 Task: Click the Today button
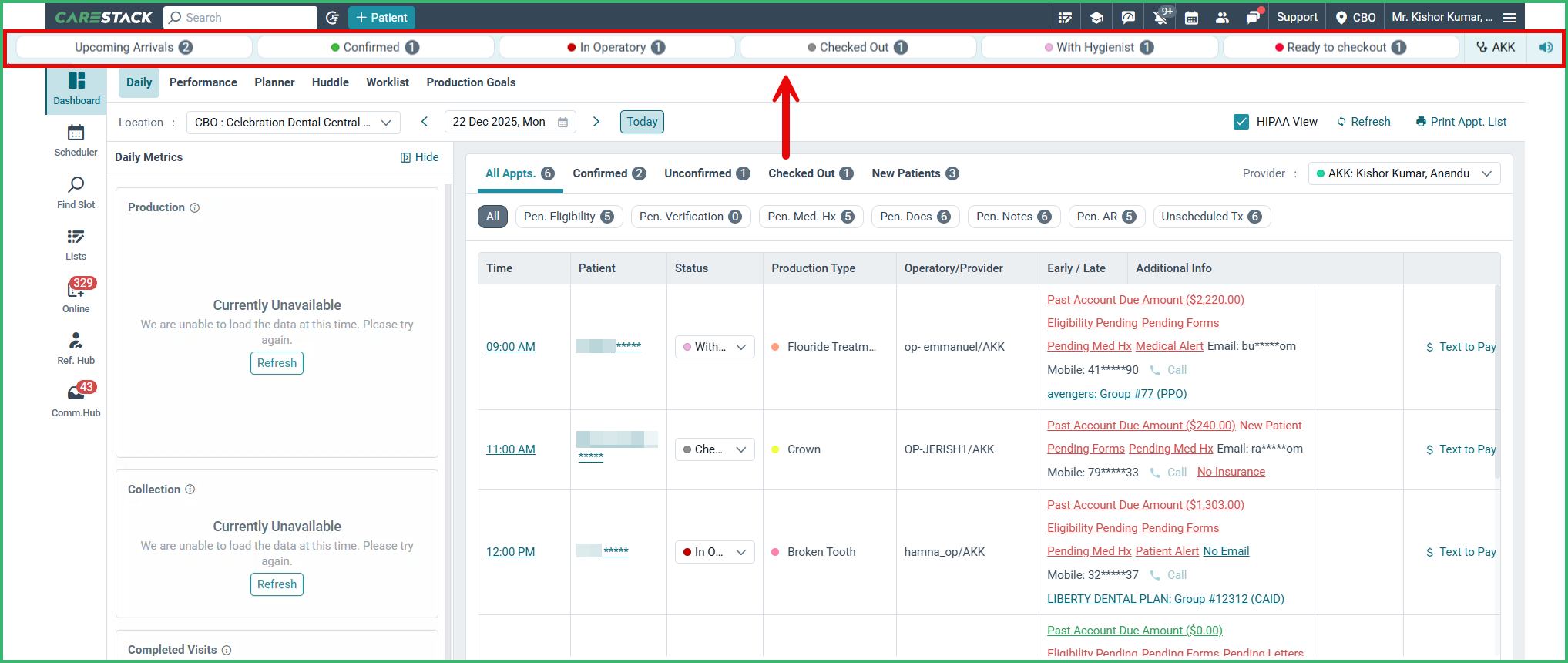(642, 122)
